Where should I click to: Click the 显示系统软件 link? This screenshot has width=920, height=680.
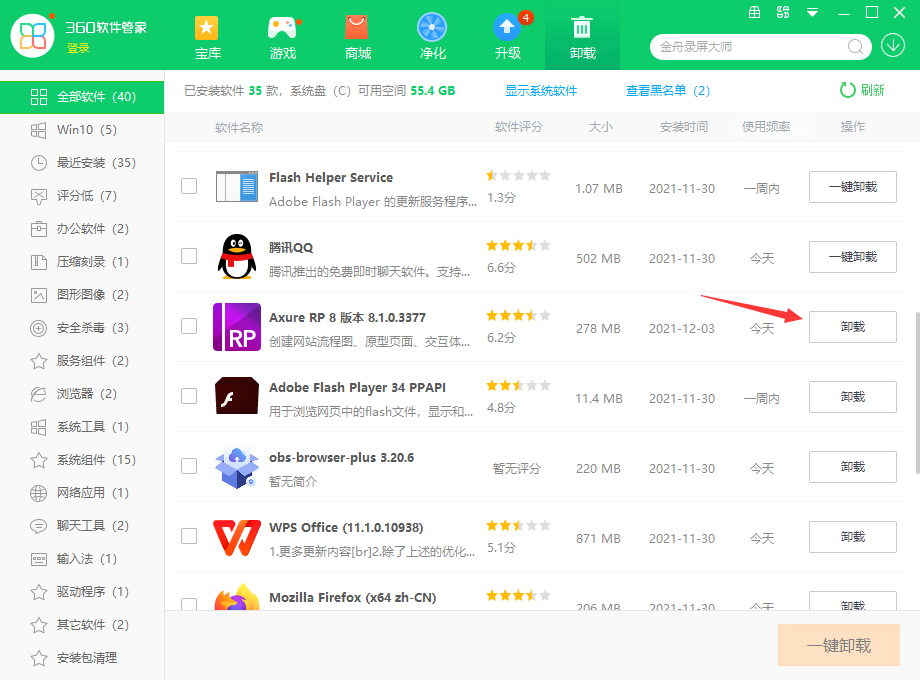pyautogui.click(x=541, y=91)
